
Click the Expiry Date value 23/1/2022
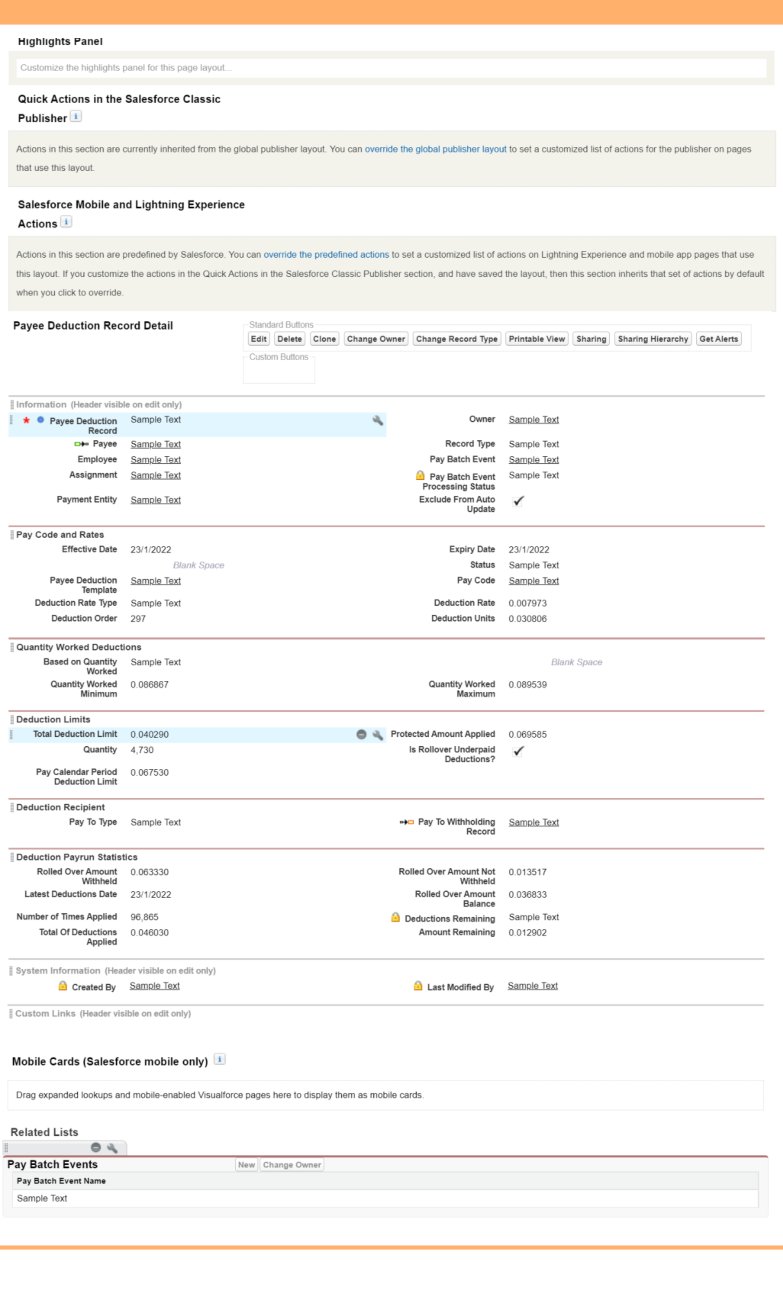pyautogui.click(x=529, y=550)
